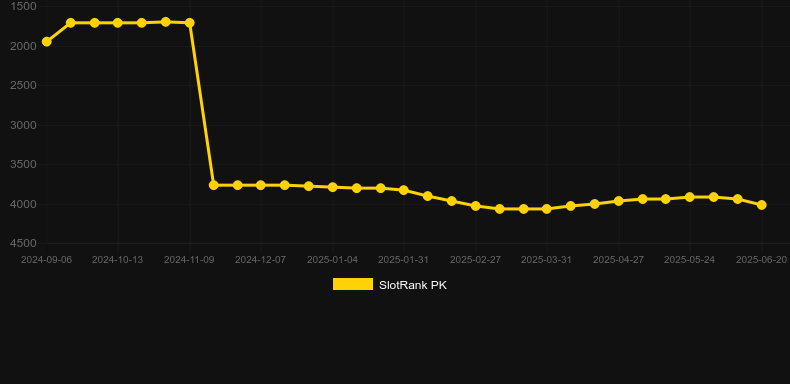Image resolution: width=790 pixels, height=384 pixels.
Task: Select the data point at 2025-03-31
Action: tap(547, 209)
